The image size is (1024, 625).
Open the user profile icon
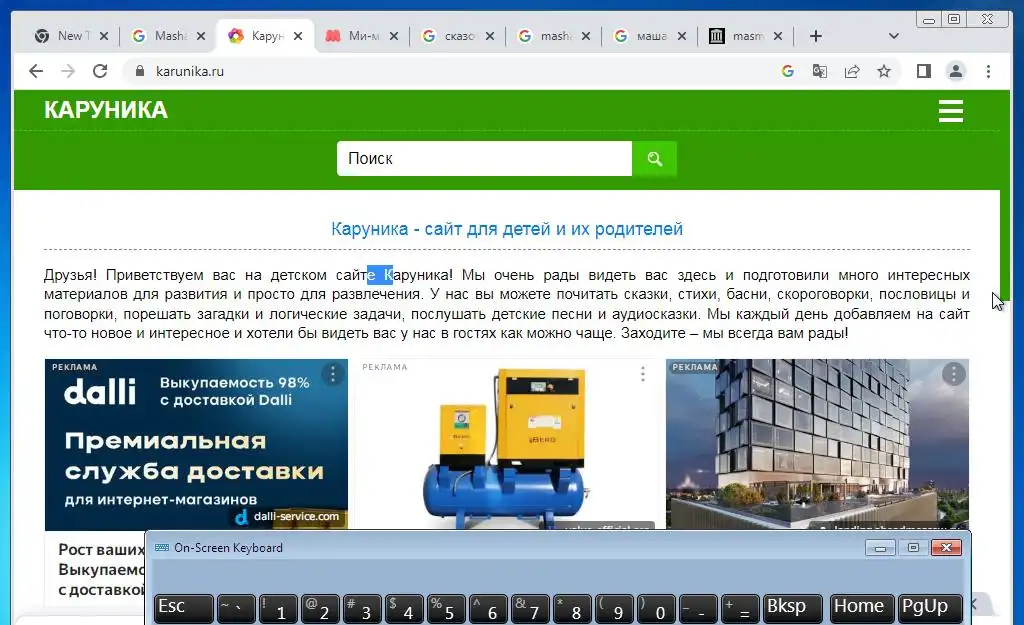[955, 71]
